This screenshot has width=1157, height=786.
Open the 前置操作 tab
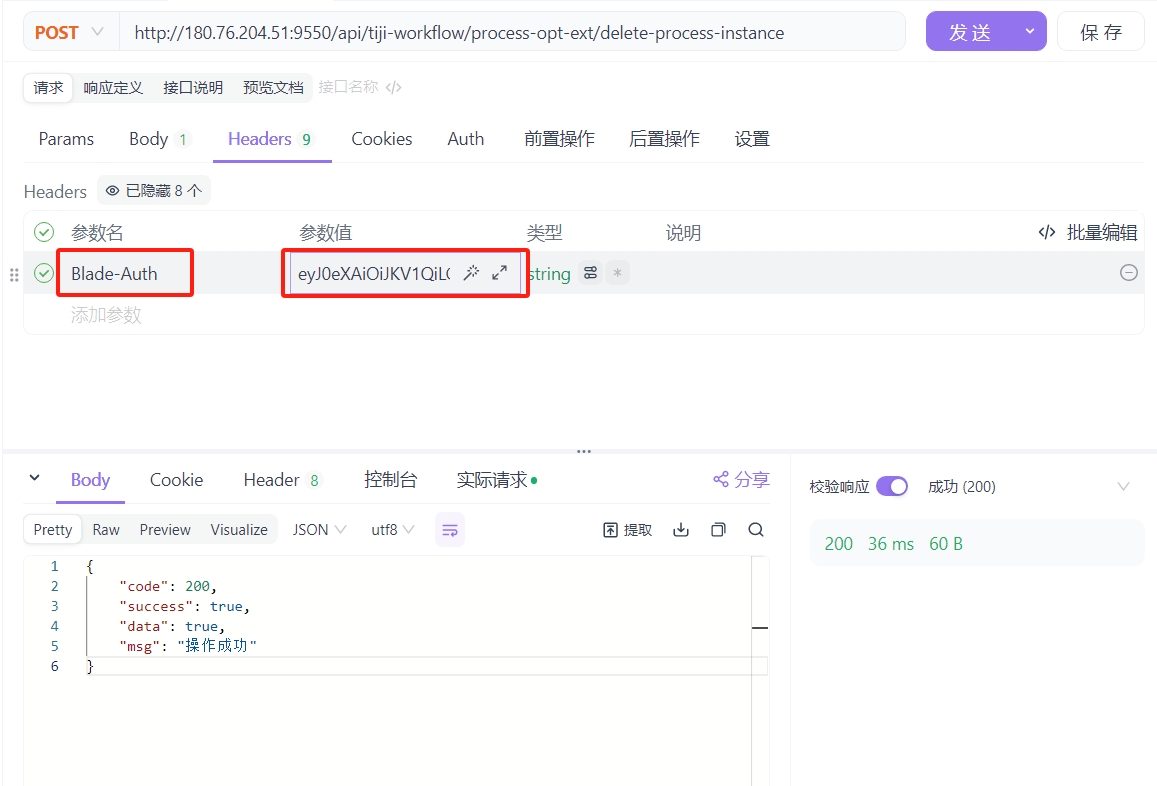tap(559, 139)
